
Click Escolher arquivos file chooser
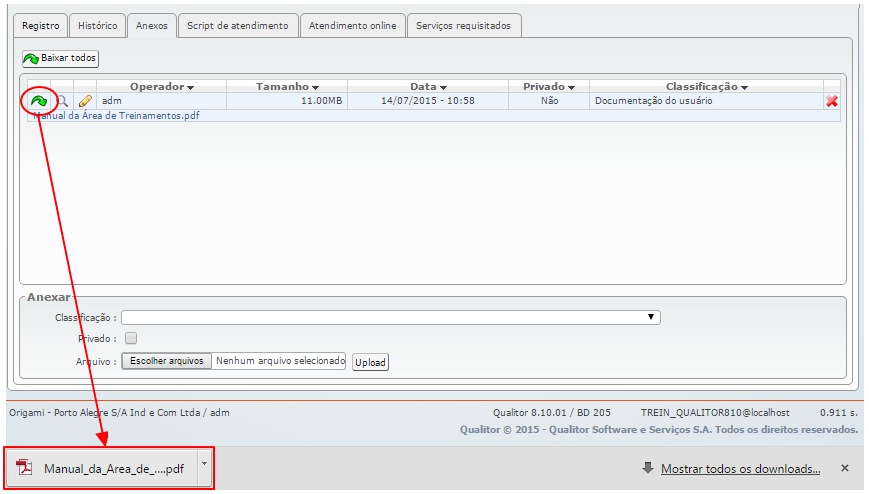click(x=167, y=361)
